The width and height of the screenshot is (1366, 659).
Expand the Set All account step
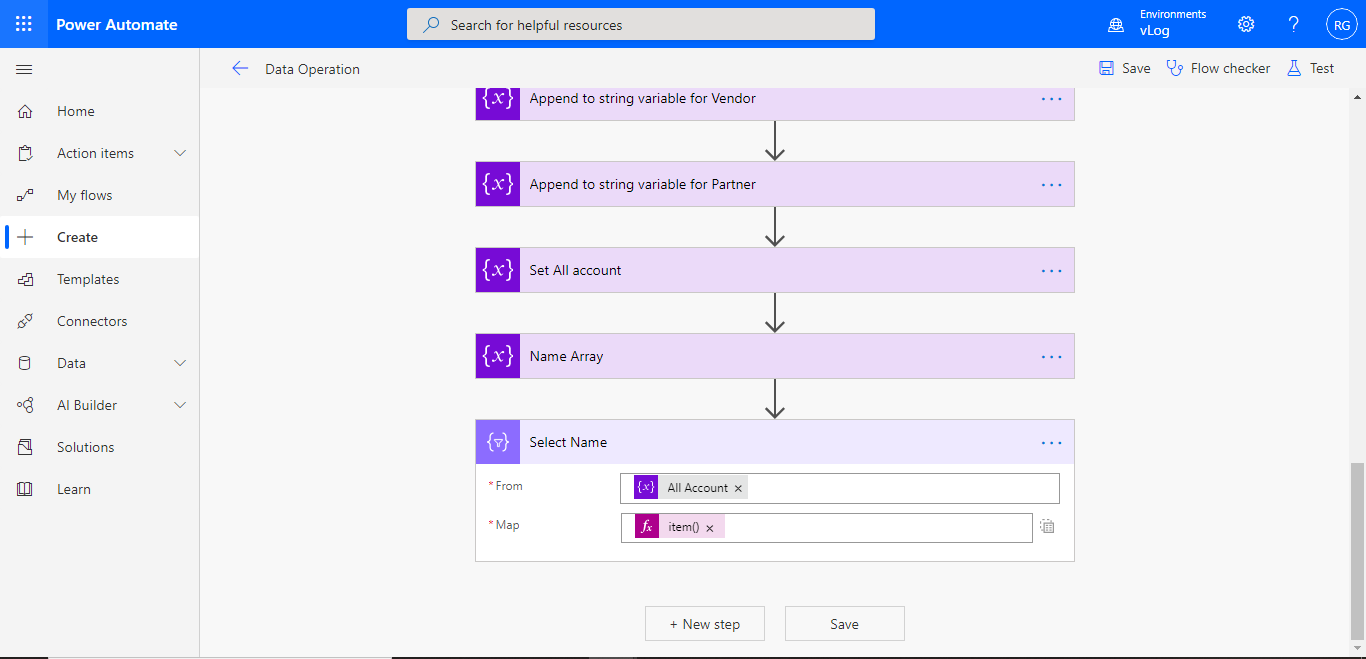(775, 270)
